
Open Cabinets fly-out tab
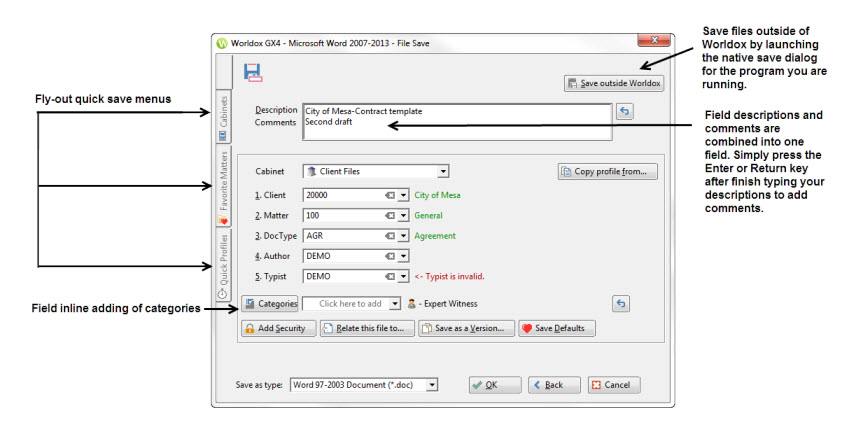224,117
